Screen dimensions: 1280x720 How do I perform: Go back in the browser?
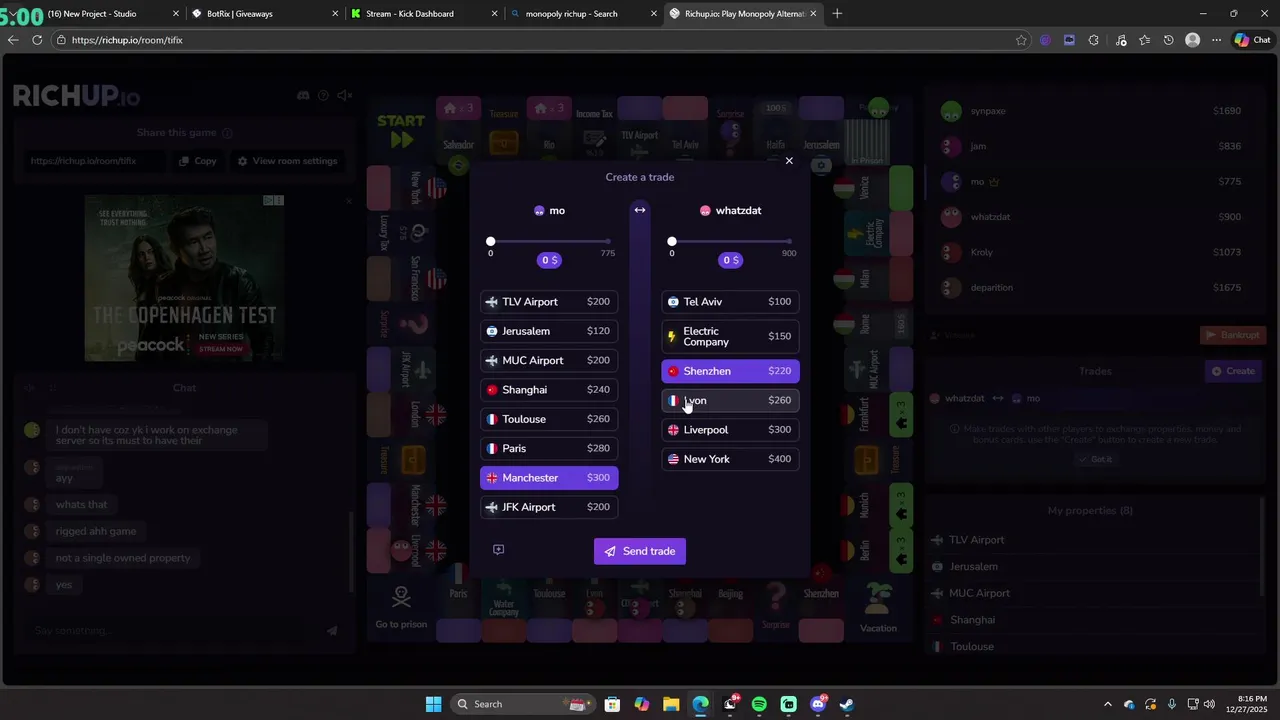click(x=13, y=40)
